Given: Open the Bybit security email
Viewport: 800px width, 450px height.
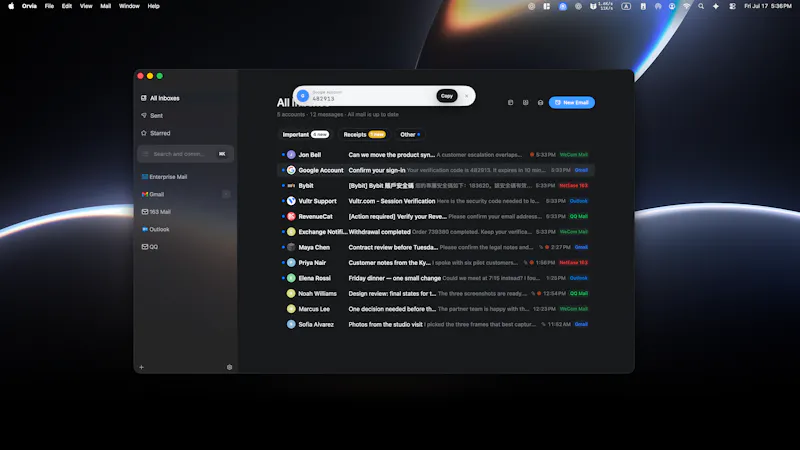Looking at the screenshot, I should [436, 186].
